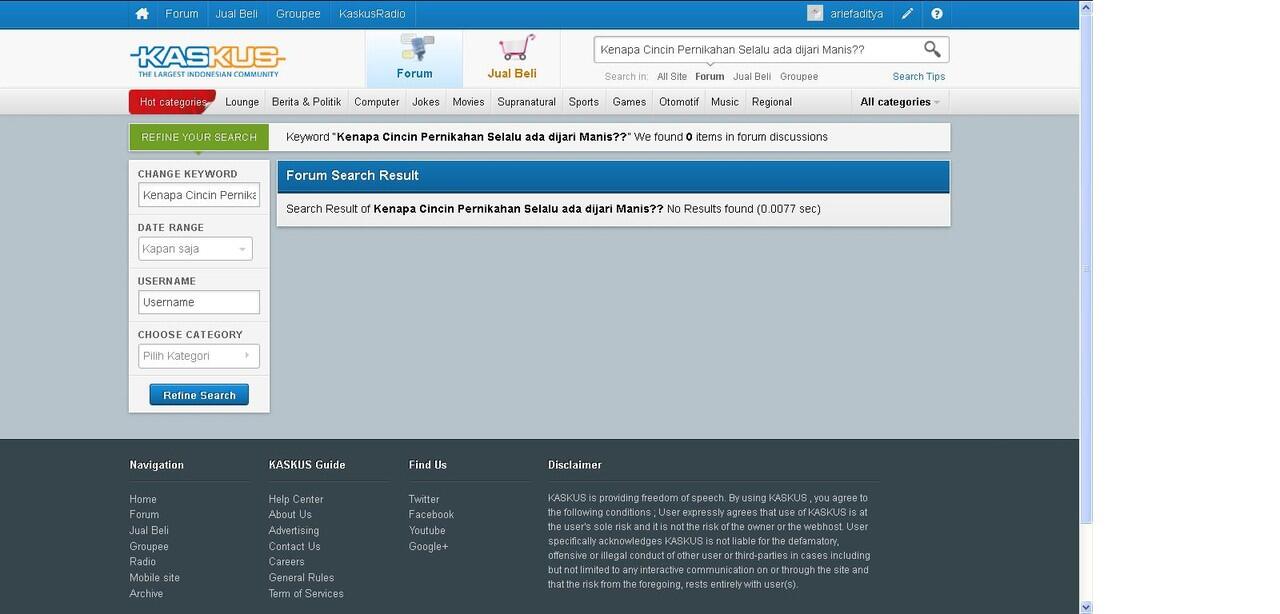Click the help question mark icon

pos(937,14)
